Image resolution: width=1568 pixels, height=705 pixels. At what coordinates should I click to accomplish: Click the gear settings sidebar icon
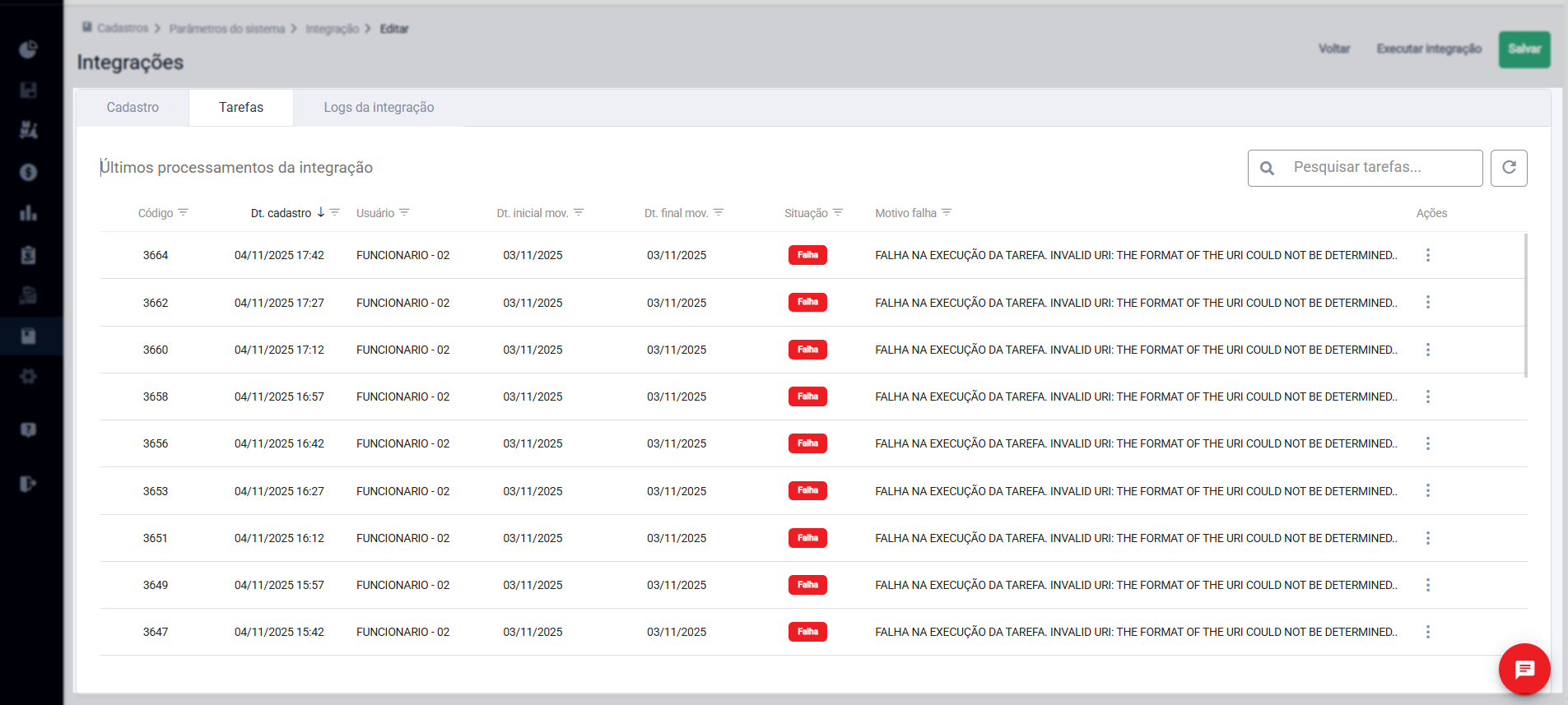point(29,377)
